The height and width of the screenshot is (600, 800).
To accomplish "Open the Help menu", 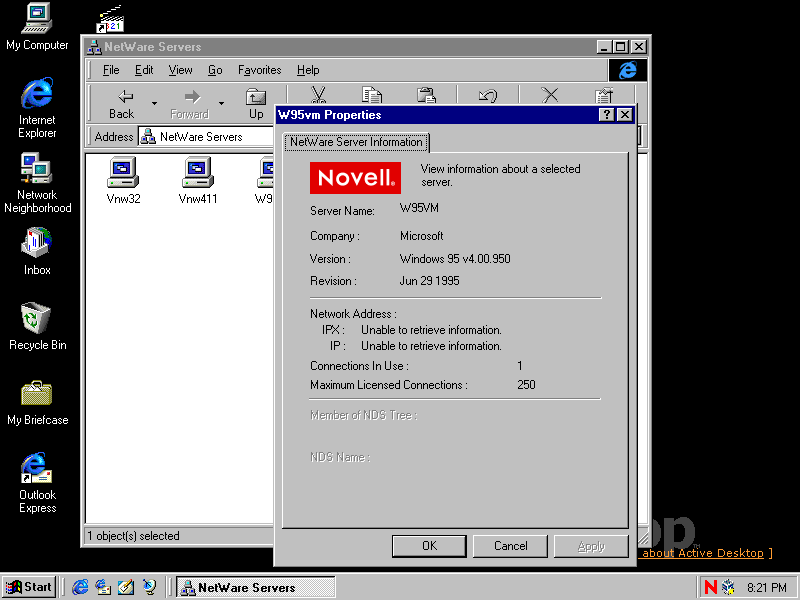I will click(x=308, y=70).
